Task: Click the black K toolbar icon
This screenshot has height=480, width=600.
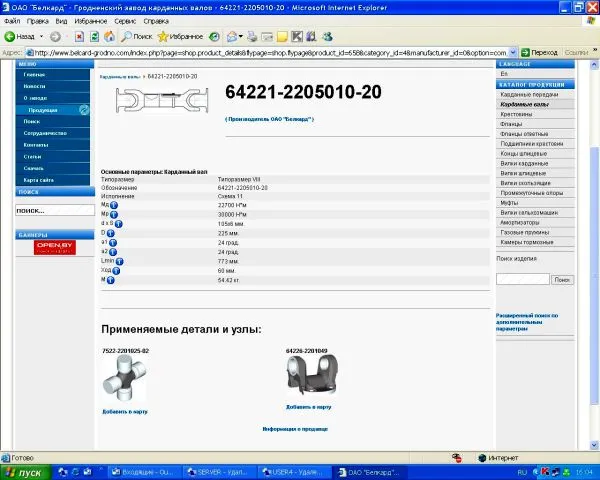Action: 297,37
